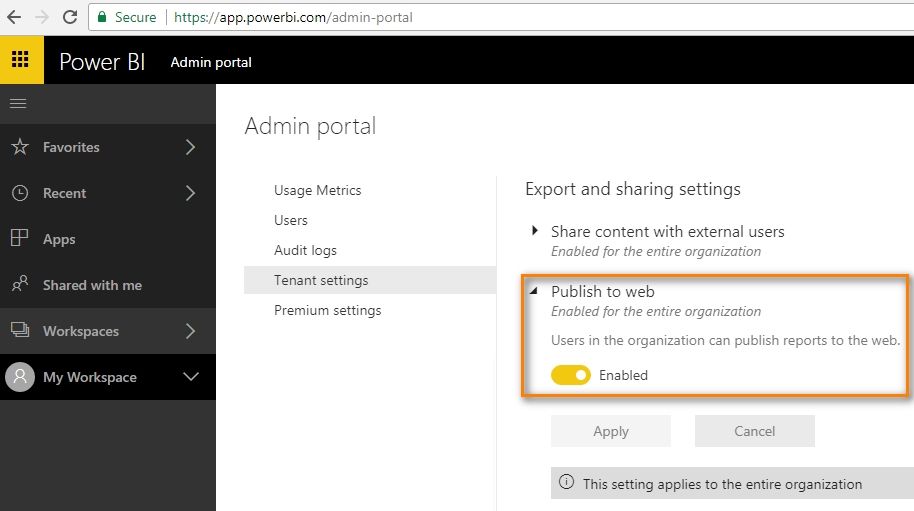Click the Shared with me people icon

[20, 284]
